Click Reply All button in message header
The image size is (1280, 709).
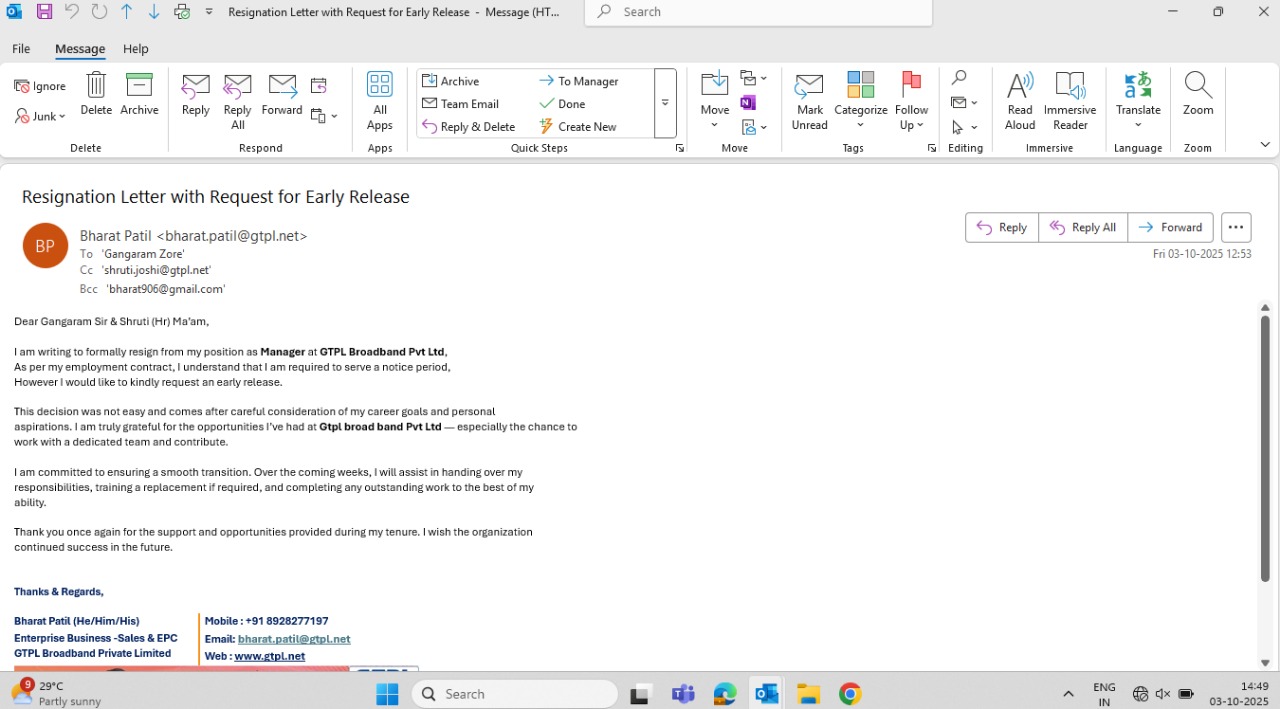[x=1083, y=227]
